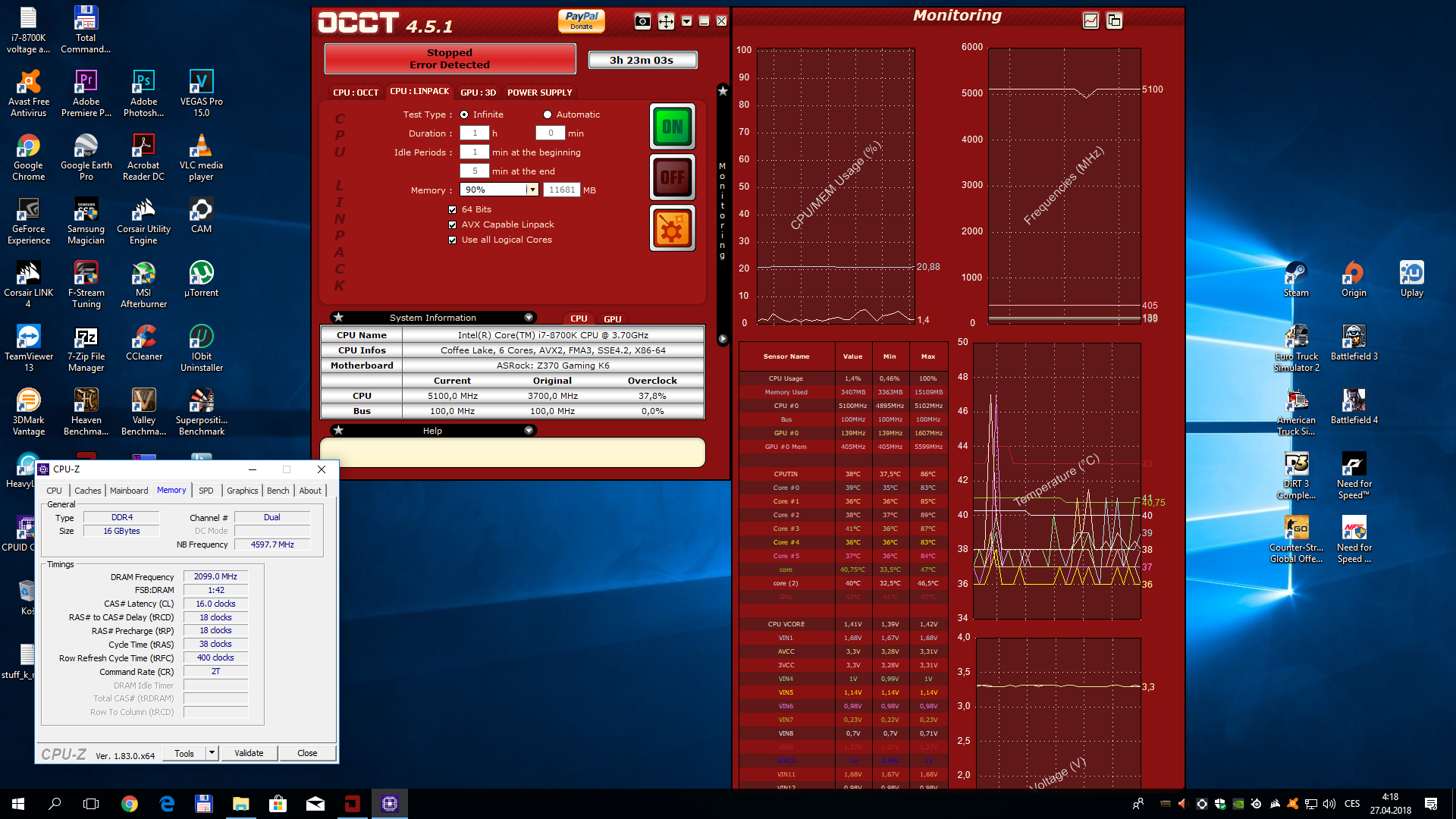
Task: Enable the AVX Capable Linpack checkbox
Action: pyautogui.click(x=453, y=224)
